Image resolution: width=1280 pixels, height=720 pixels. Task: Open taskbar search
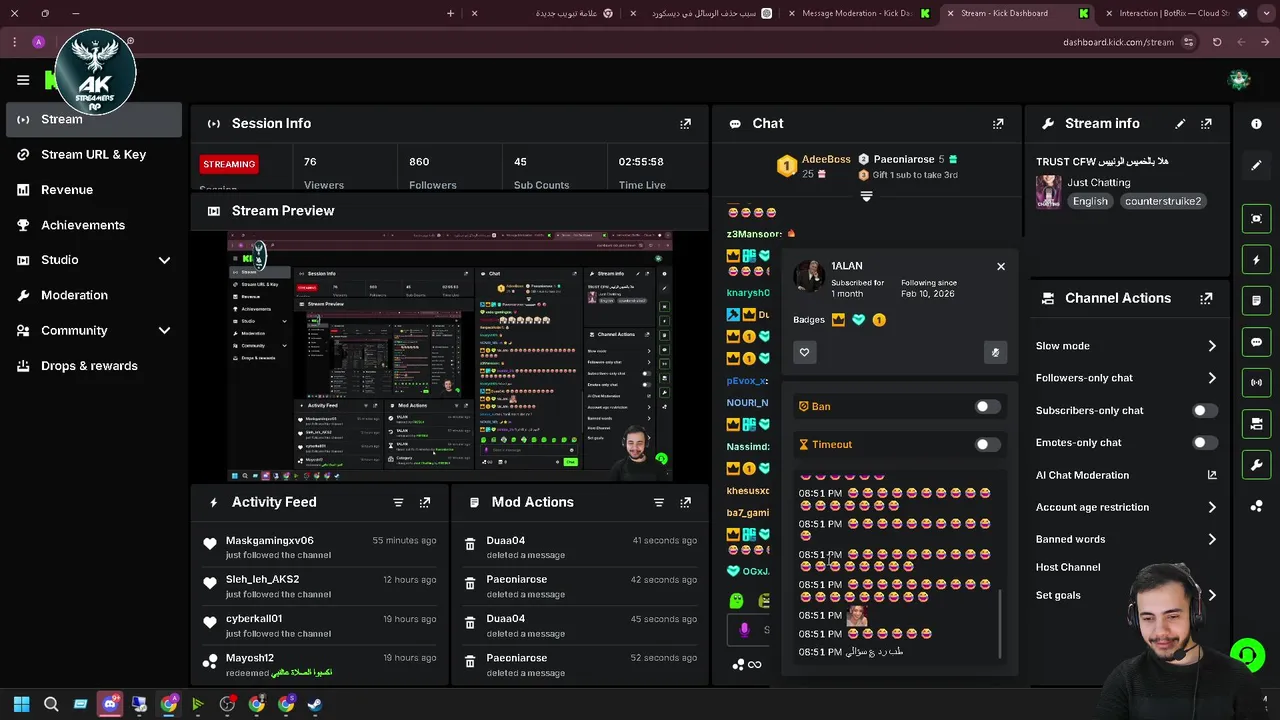[51, 705]
